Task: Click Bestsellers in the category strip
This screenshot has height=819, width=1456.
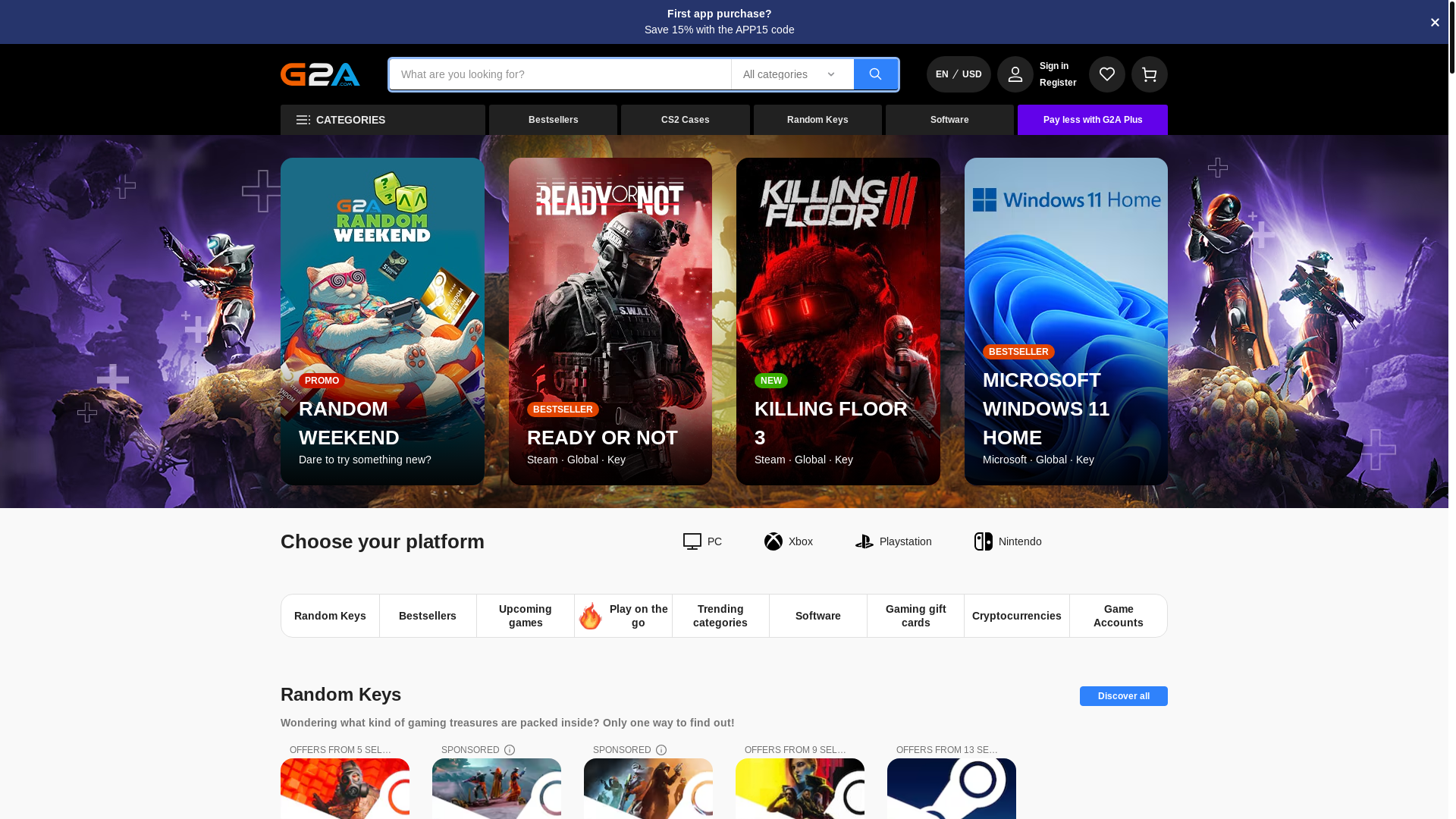Action: 428,616
